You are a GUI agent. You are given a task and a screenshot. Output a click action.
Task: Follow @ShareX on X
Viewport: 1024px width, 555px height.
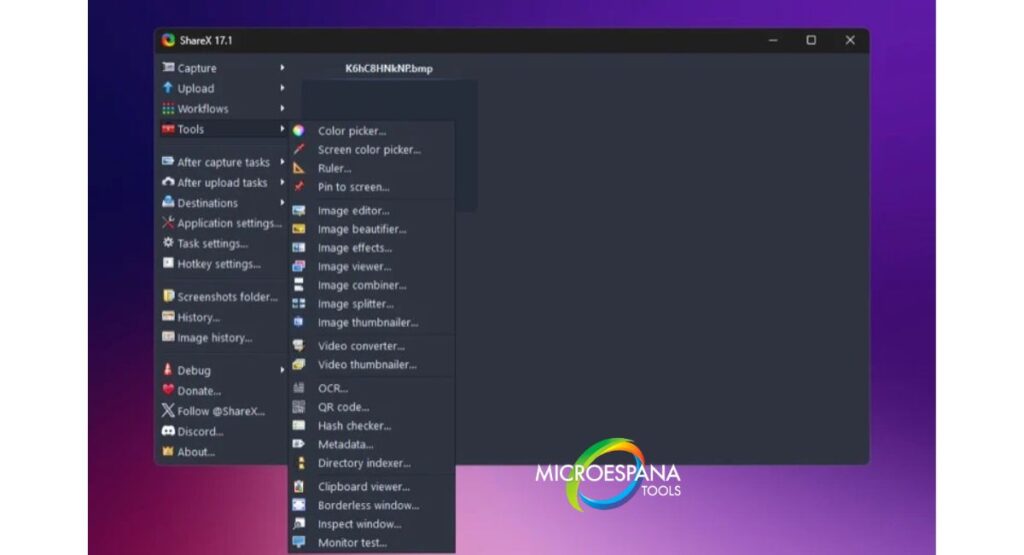pyautogui.click(x=223, y=411)
